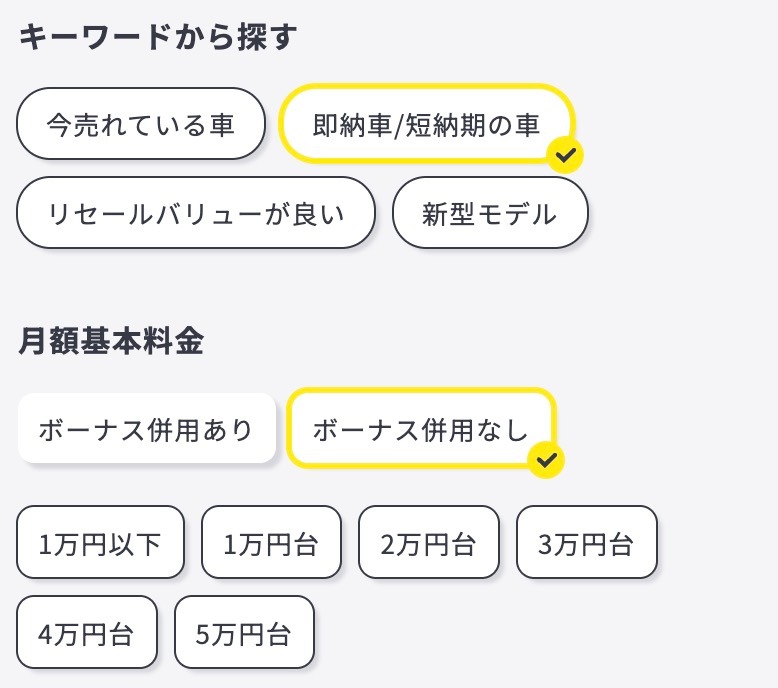This screenshot has height=688, width=778.
Task: Enable the リセールバリューが良い keyword filter
Action: point(196,213)
